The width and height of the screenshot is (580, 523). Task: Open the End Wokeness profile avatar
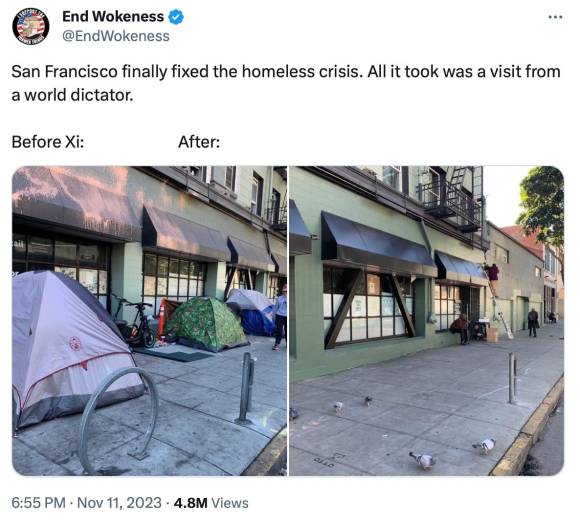pyautogui.click(x=31, y=26)
